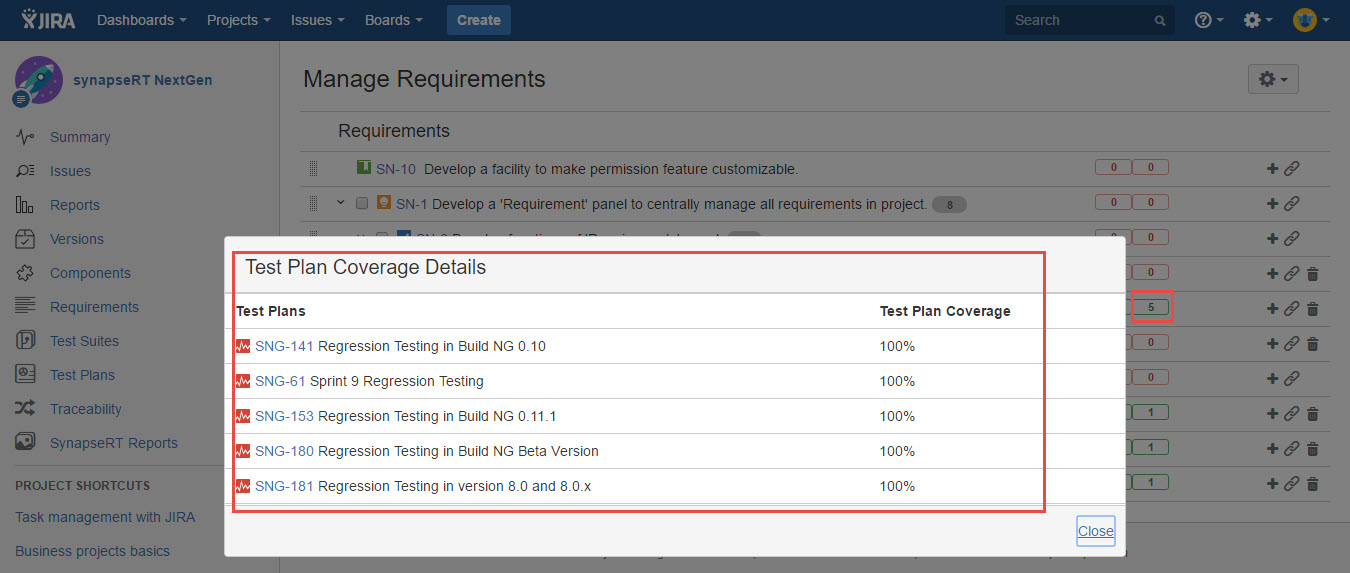Click the issue type icon of SN-1
1350x573 pixels.
click(x=384, y=203)
